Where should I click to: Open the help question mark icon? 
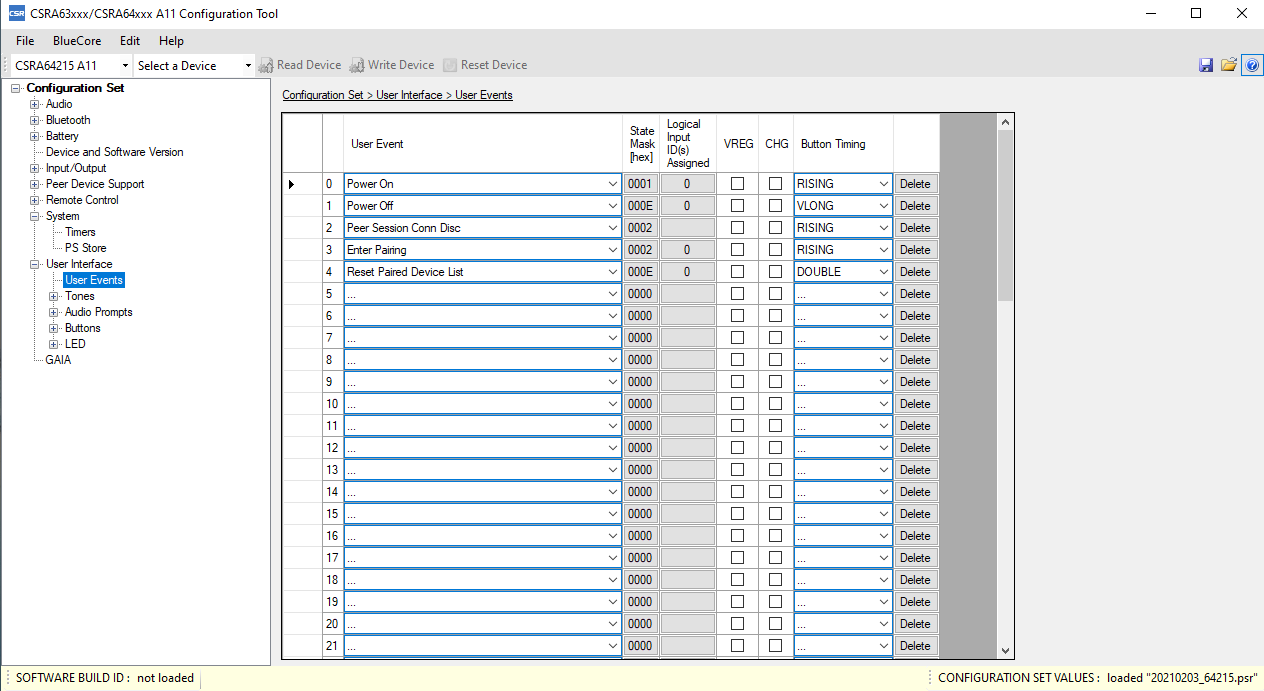pos(1251,65)
